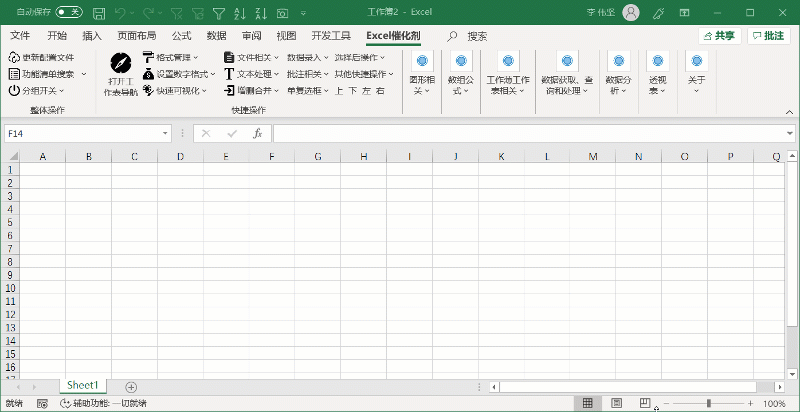Click the zoom out minus button
The height and width of the screenshot is (412, 800).
click(x=667, y=403)
